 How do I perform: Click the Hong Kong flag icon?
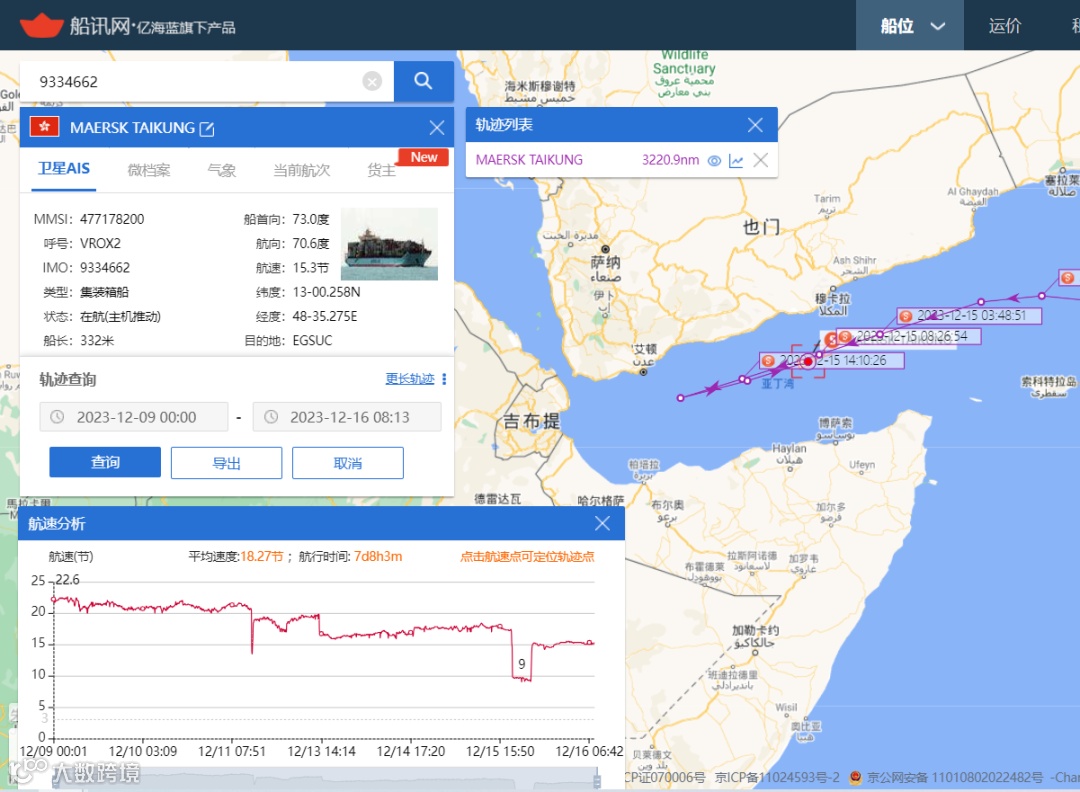tap(45, 127)
